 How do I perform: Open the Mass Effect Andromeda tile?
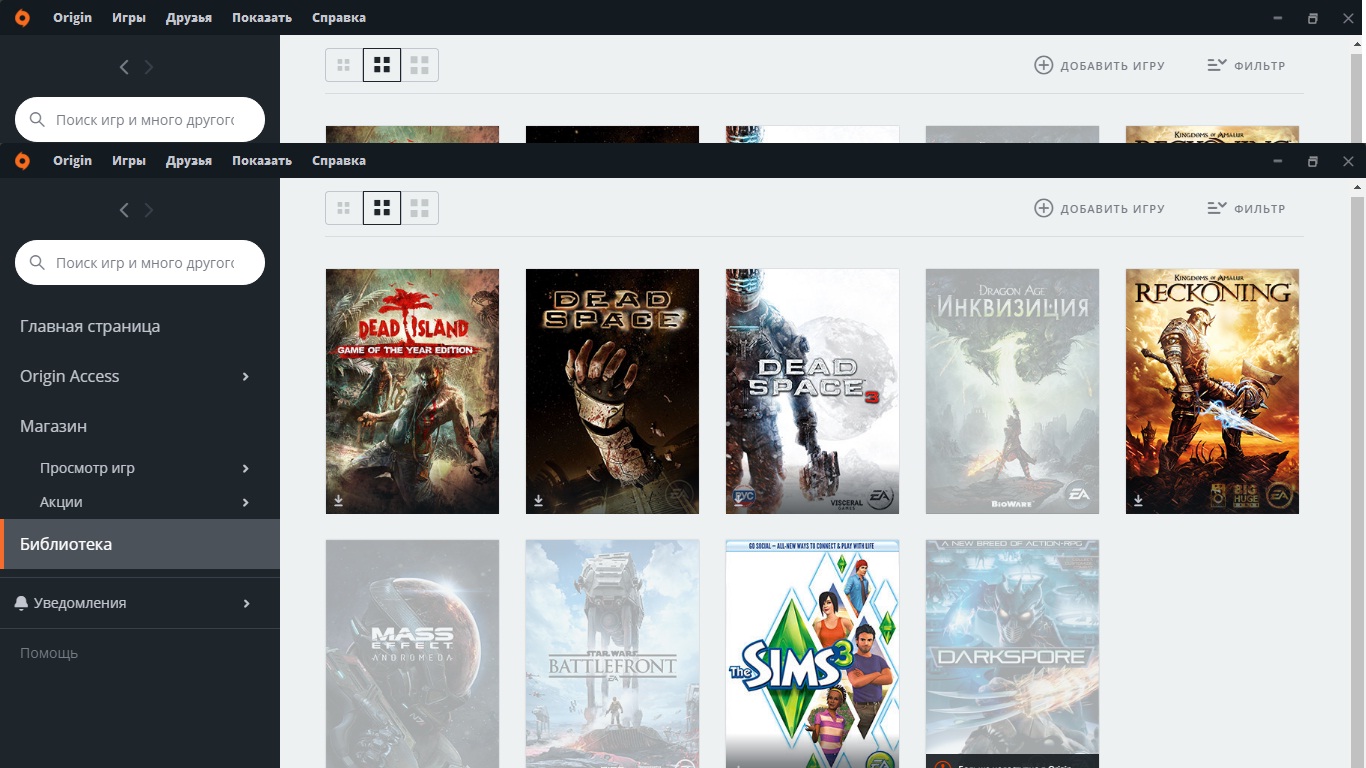tap(412, 654)
